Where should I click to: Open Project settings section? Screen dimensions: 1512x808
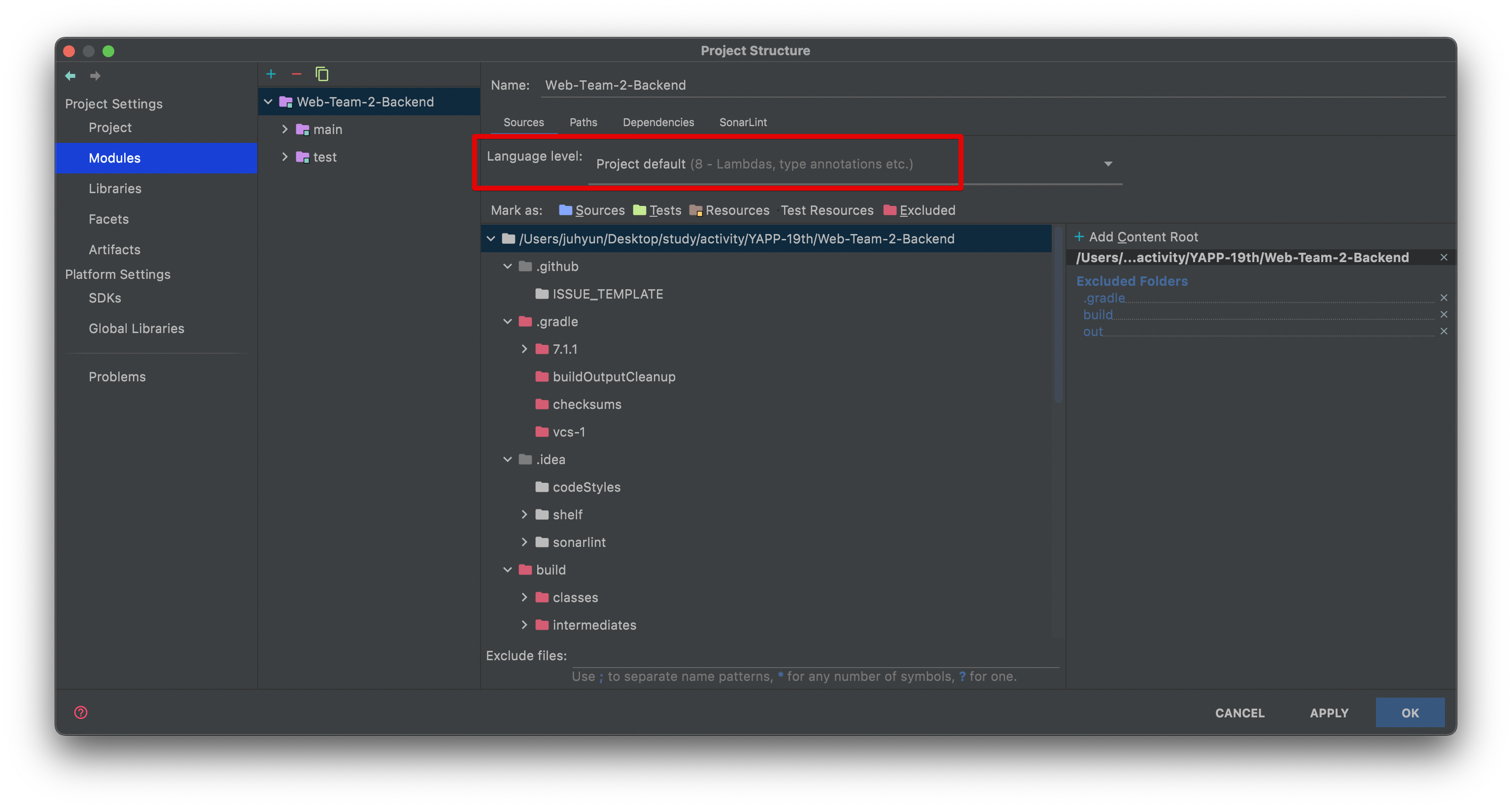tap(110, 127)
